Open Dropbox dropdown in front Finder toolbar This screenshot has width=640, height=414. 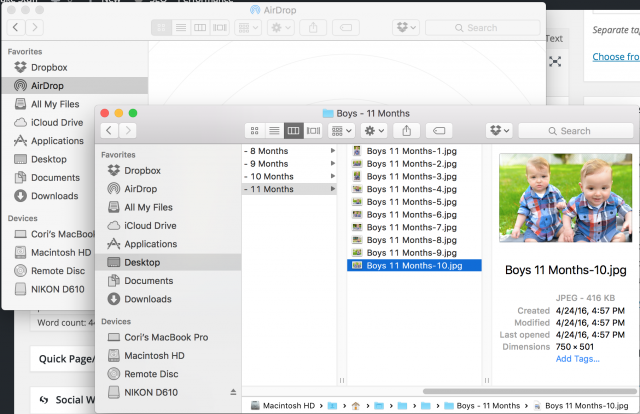[500, 131]
